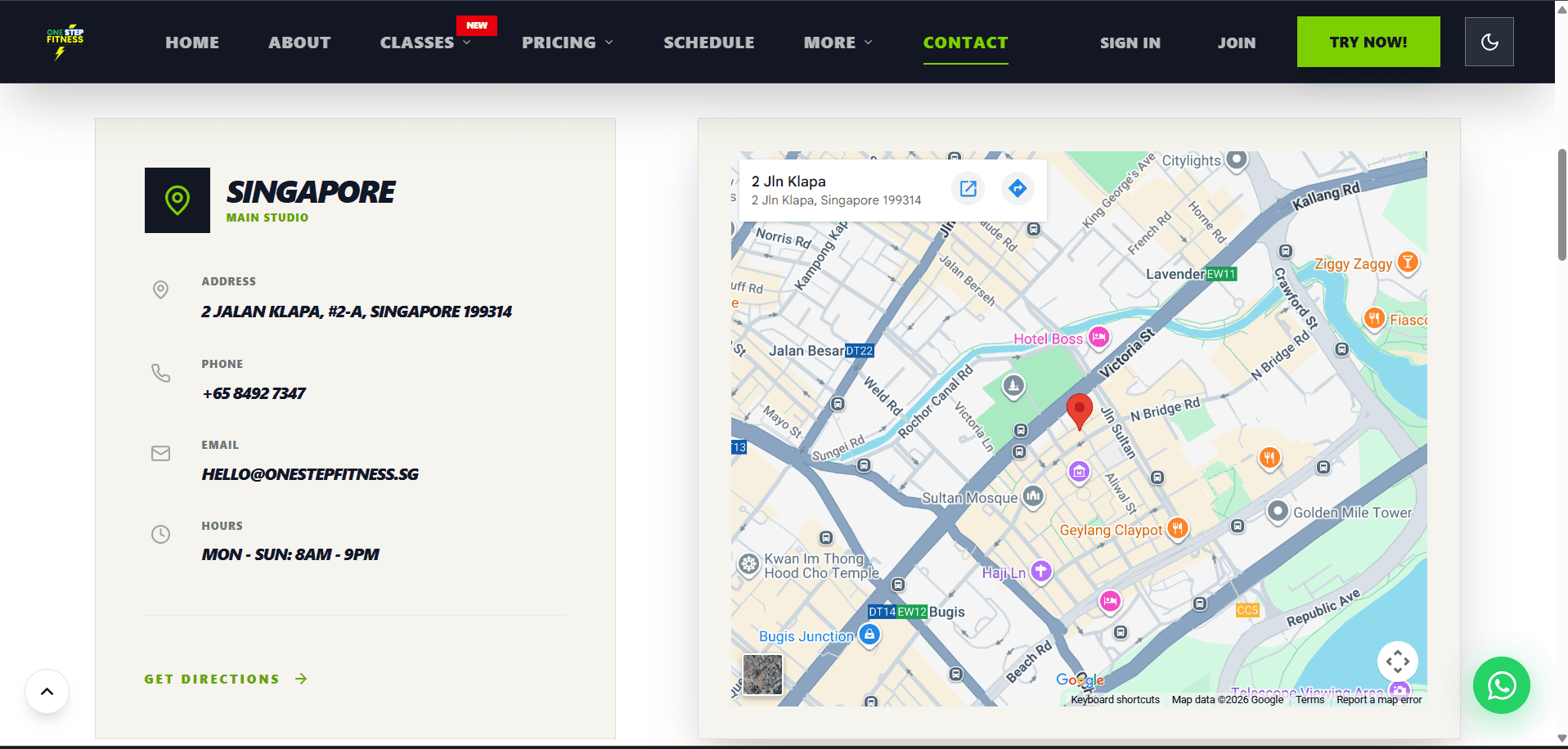Click the green location pin studio icon
This screenshot has height=749, width=1568.
pyautogui.click(x=177, y=200)
